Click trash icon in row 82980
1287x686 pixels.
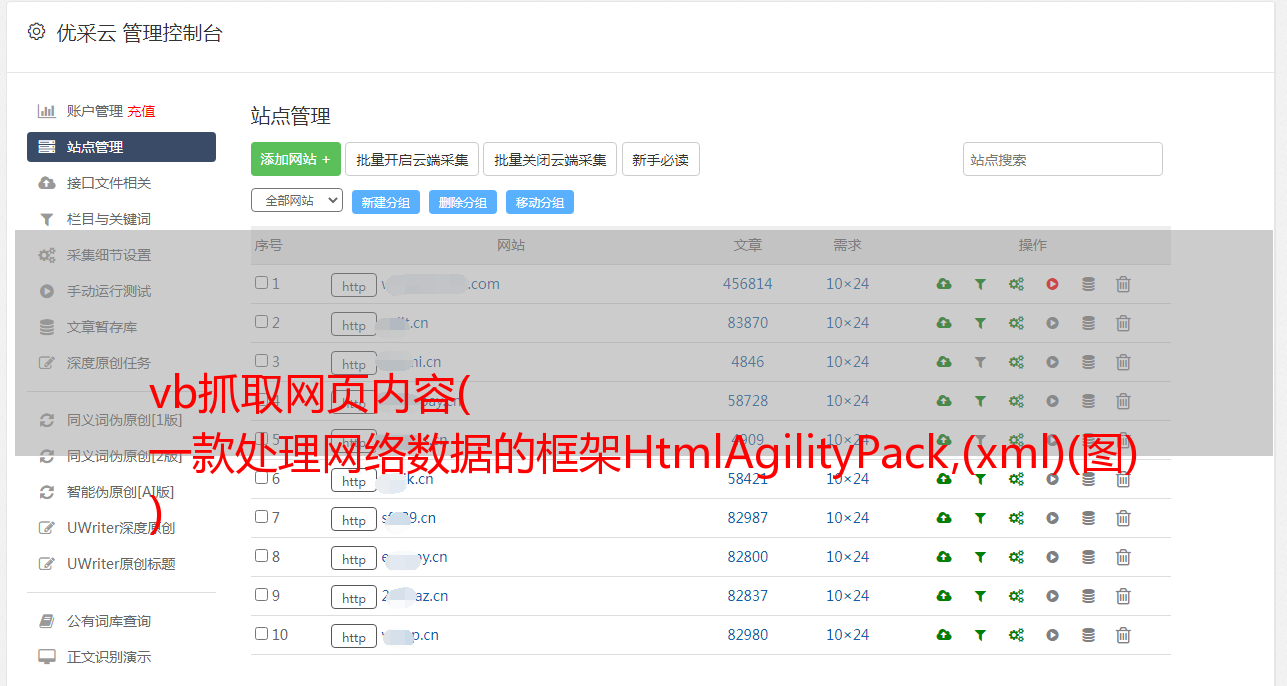point(1123,635)
